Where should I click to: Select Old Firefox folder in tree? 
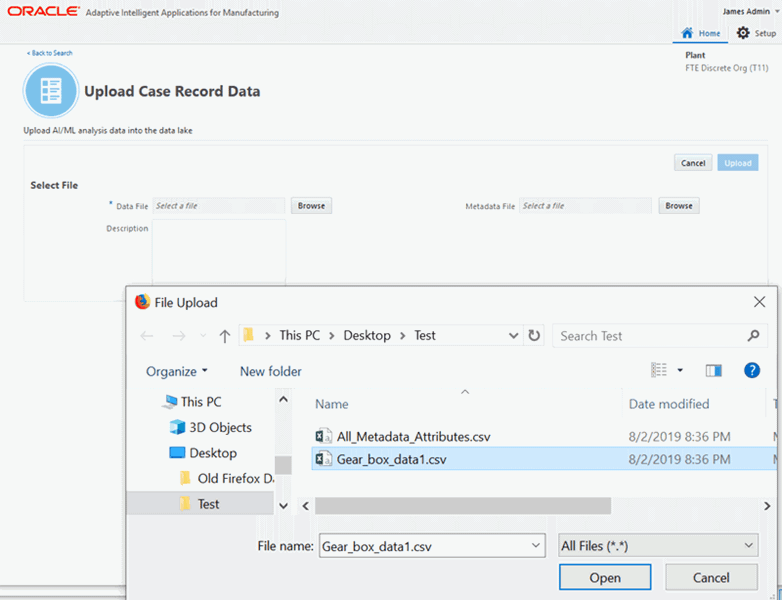click(x=227, y=478)
